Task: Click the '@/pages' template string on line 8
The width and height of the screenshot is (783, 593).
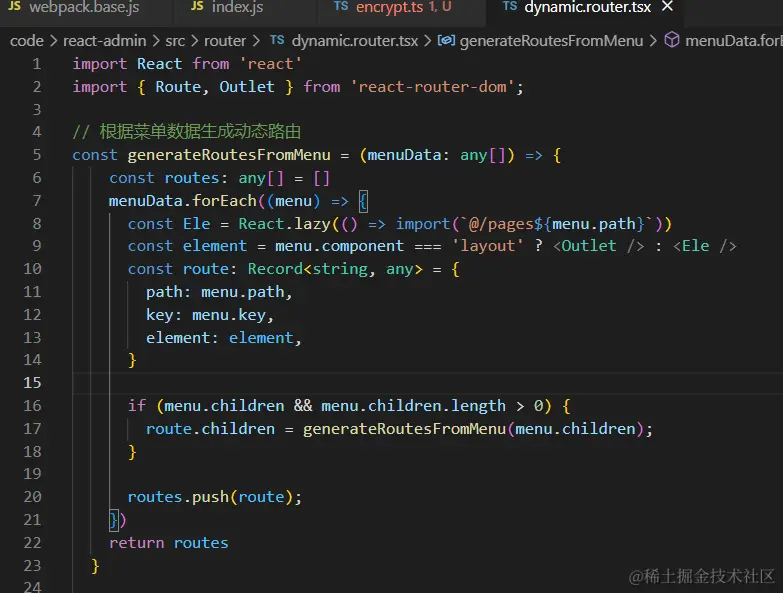Action: pyautogui.click(x=501, y=224)
